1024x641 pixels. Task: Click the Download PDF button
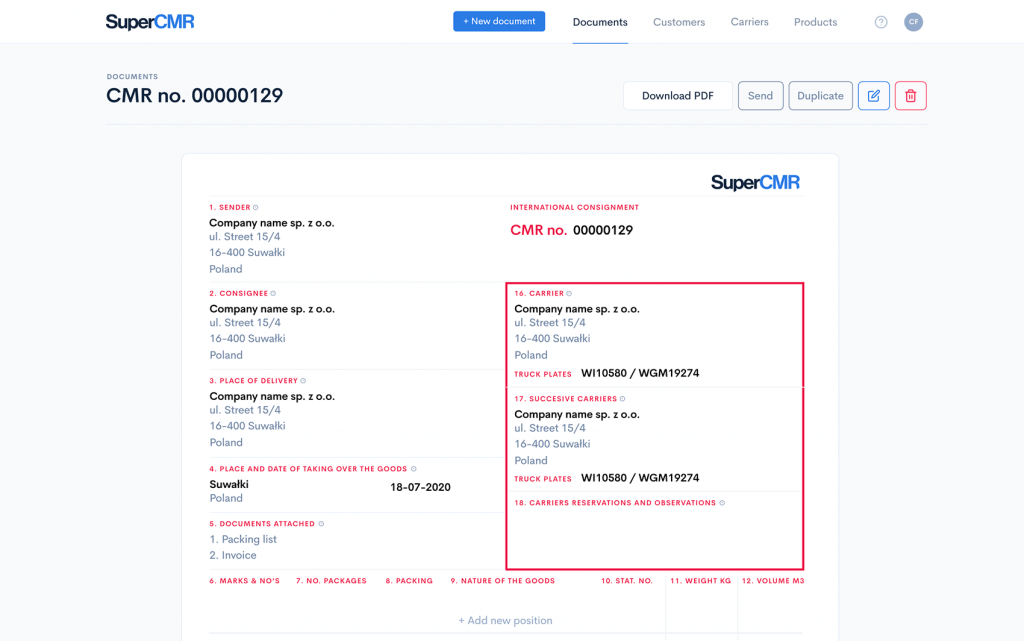677,96
